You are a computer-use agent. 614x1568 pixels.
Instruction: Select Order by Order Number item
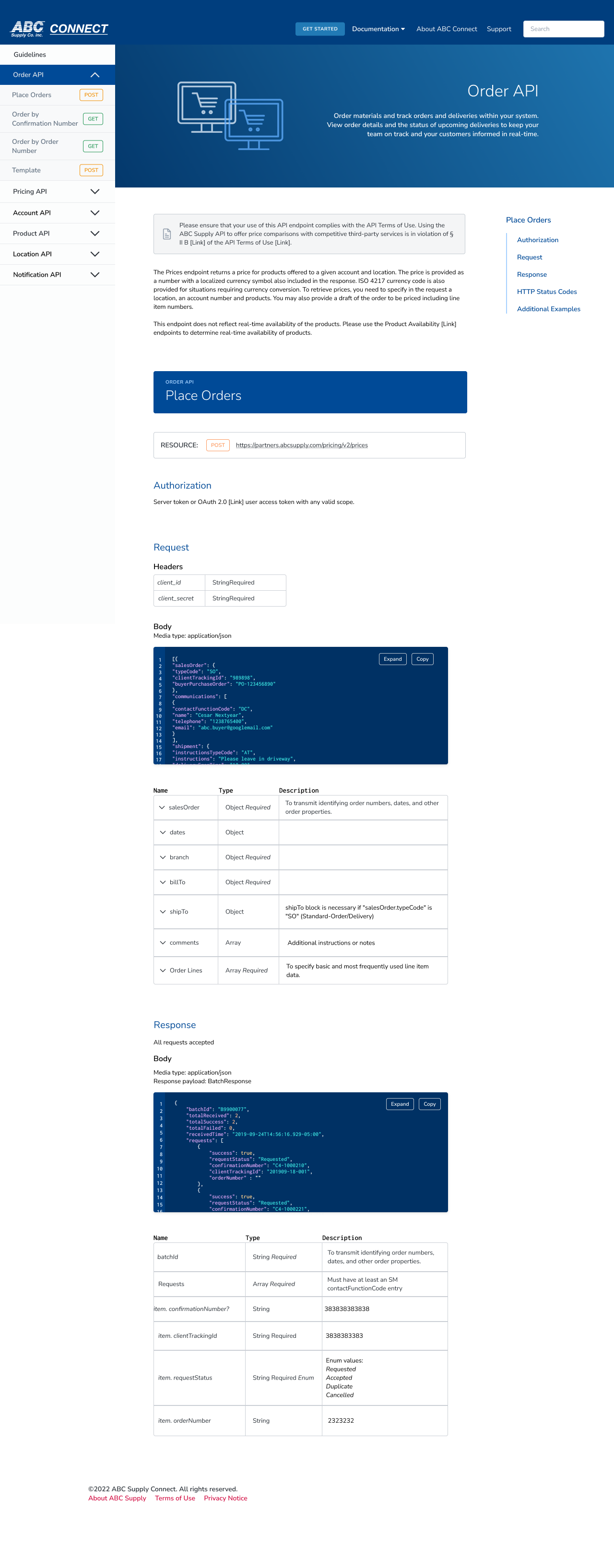(35, 146)
